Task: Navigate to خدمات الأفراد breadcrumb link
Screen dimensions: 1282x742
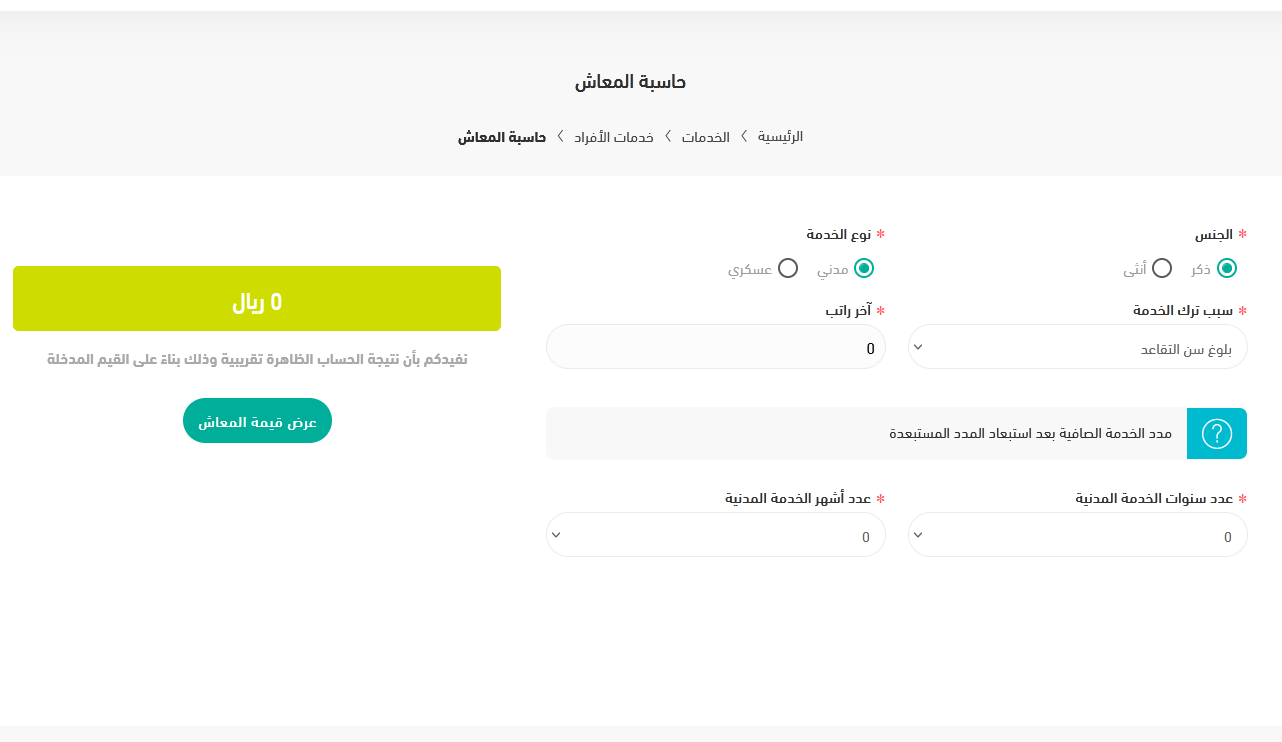Action: click(614, 136)
